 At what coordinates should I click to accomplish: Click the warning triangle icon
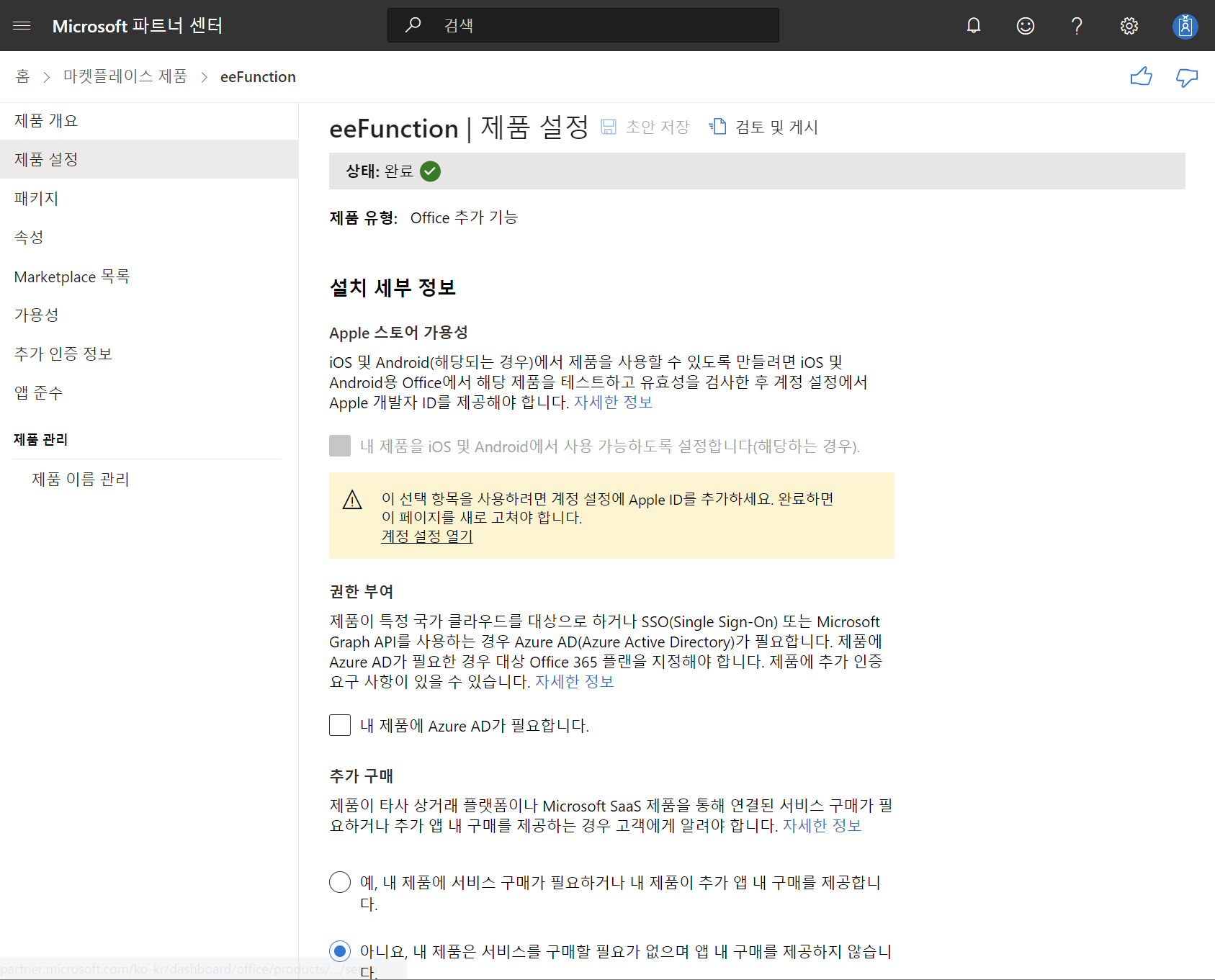(x=352, y=500)
